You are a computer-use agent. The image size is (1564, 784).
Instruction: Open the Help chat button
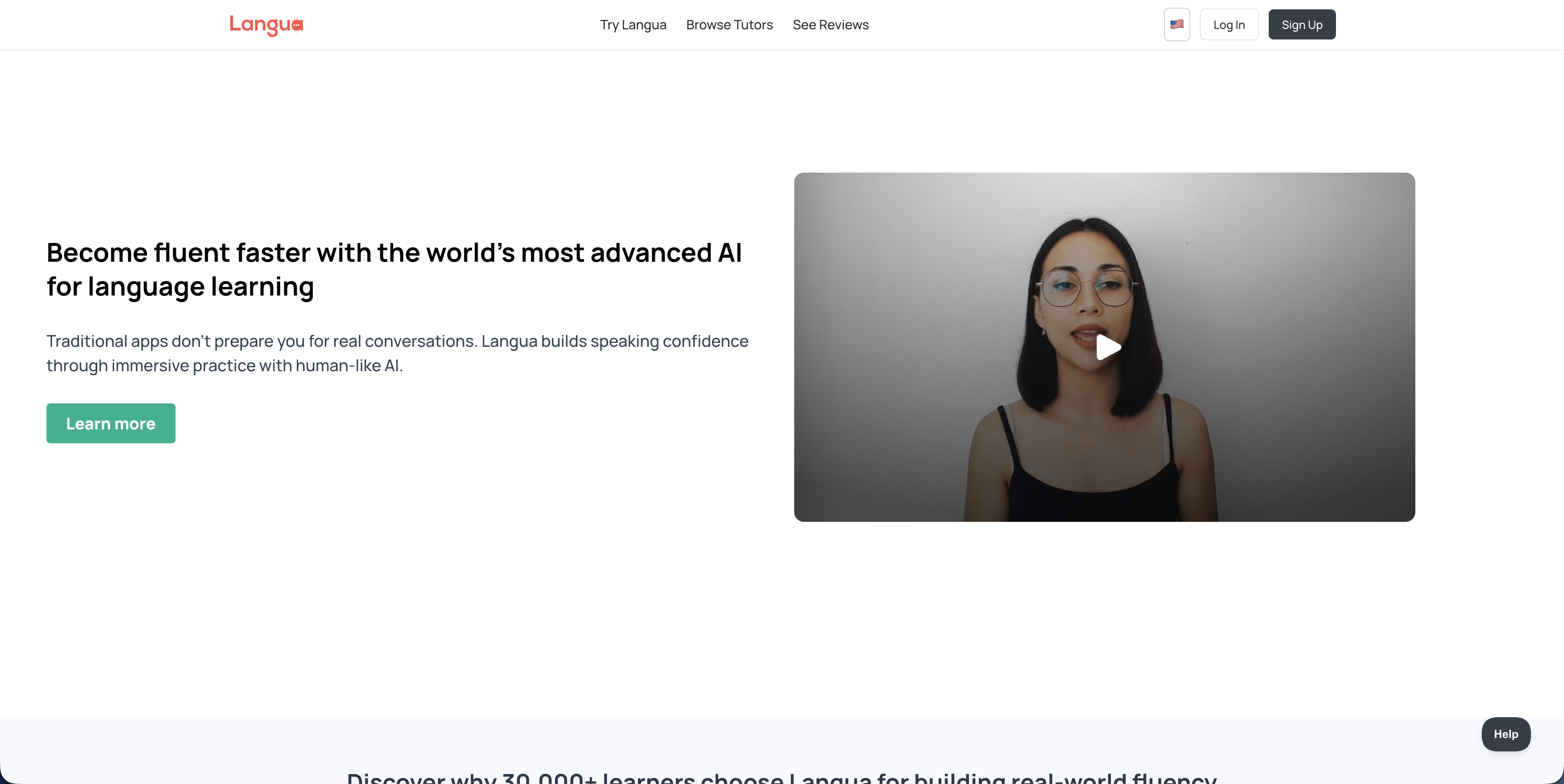(1506, 734)
